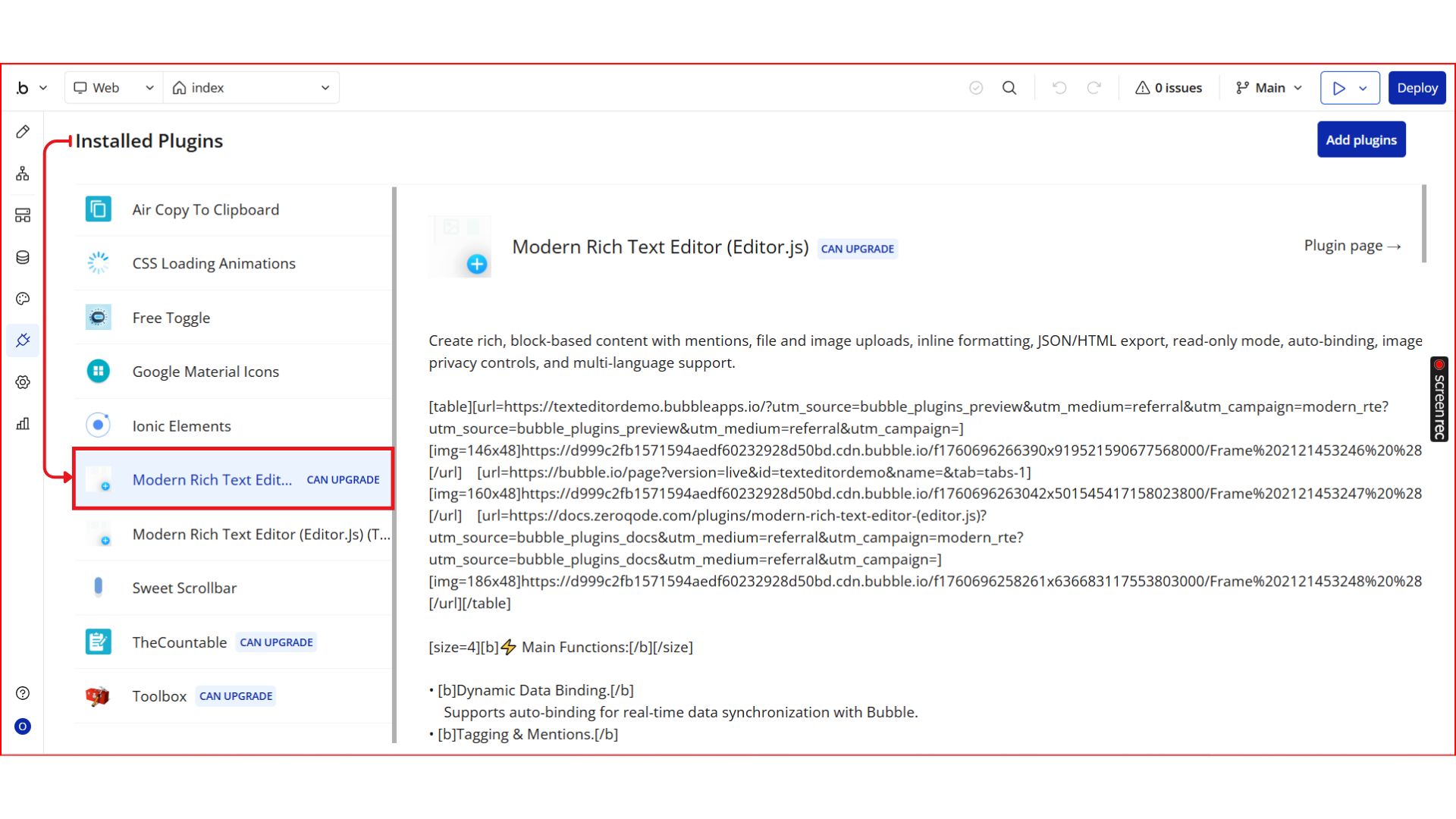Screen dimensions: 1456x819
Task: Expand the Web platform dropdown
Action: pos(114,88)
